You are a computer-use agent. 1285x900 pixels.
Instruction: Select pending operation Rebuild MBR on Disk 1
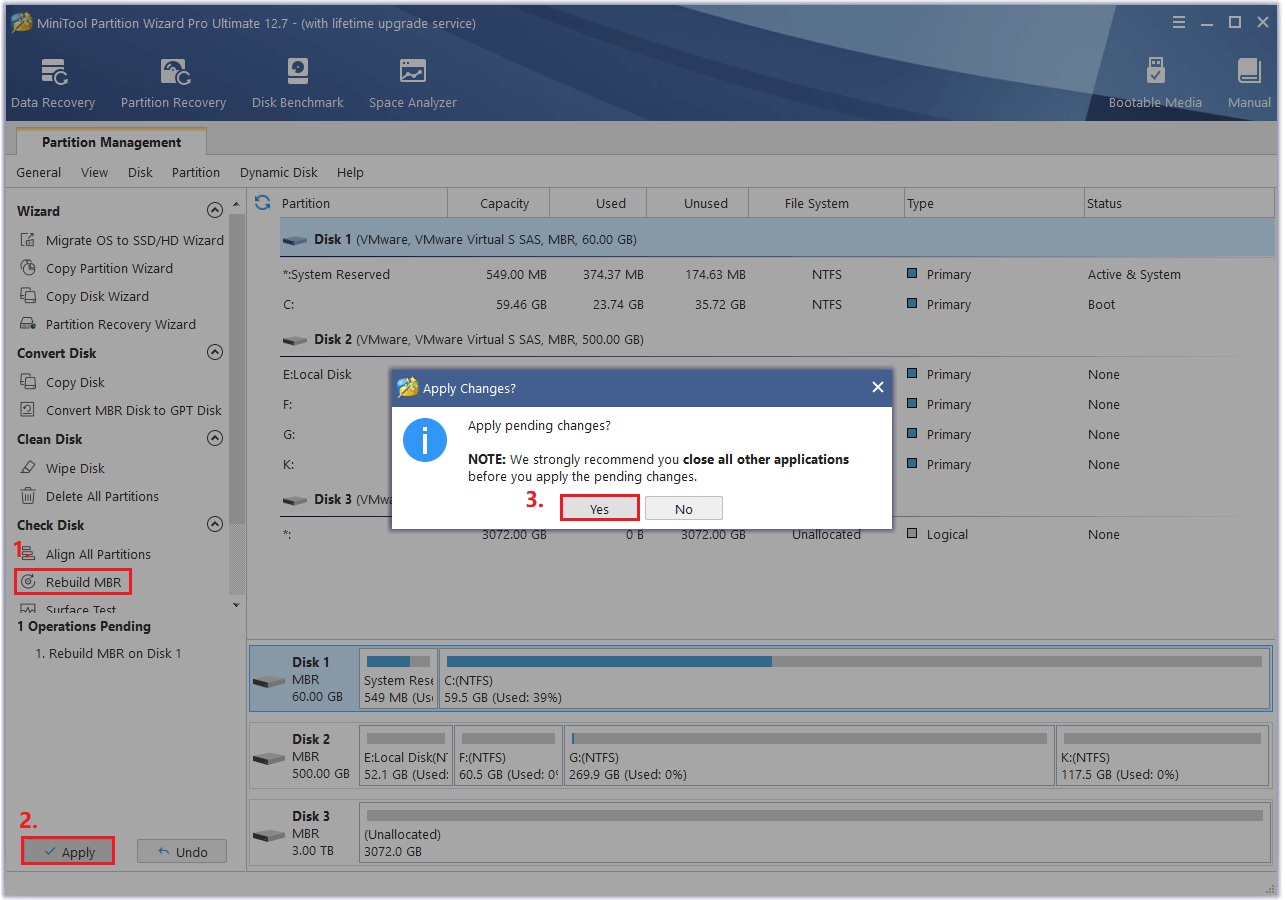click(x=108, y=653)
